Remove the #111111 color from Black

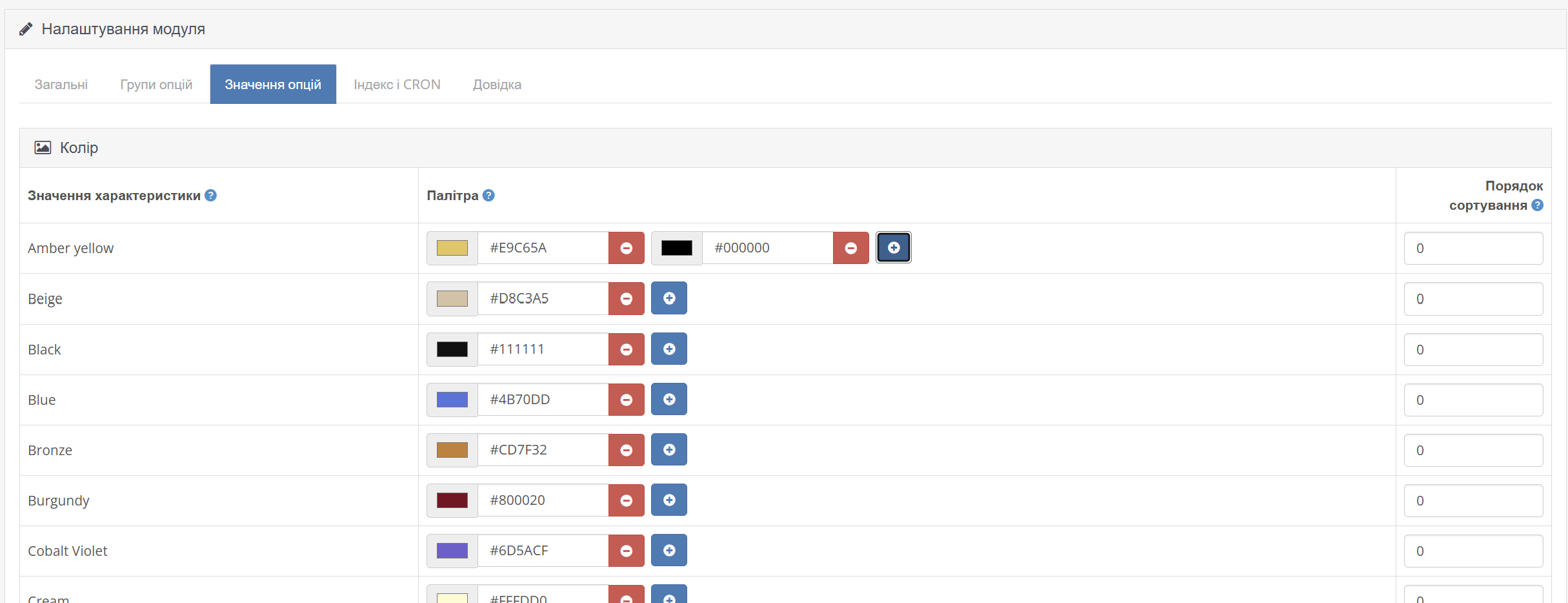click(626, 349)
